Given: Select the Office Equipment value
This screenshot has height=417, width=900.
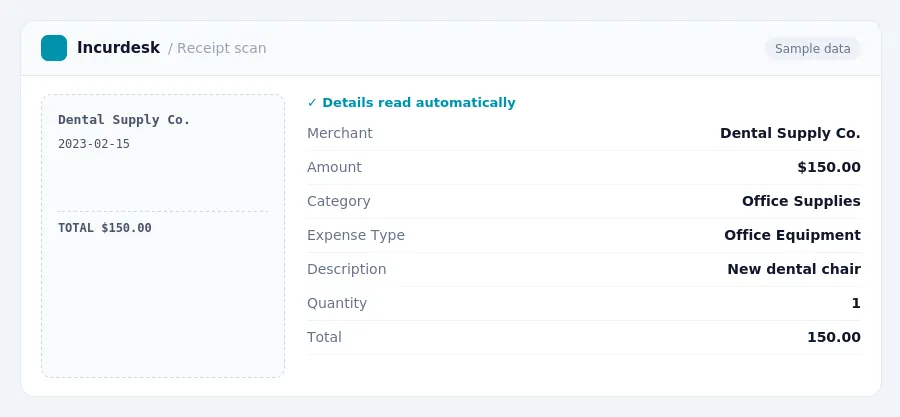Looking at the screenshot, I should click(x=792, y=235).
